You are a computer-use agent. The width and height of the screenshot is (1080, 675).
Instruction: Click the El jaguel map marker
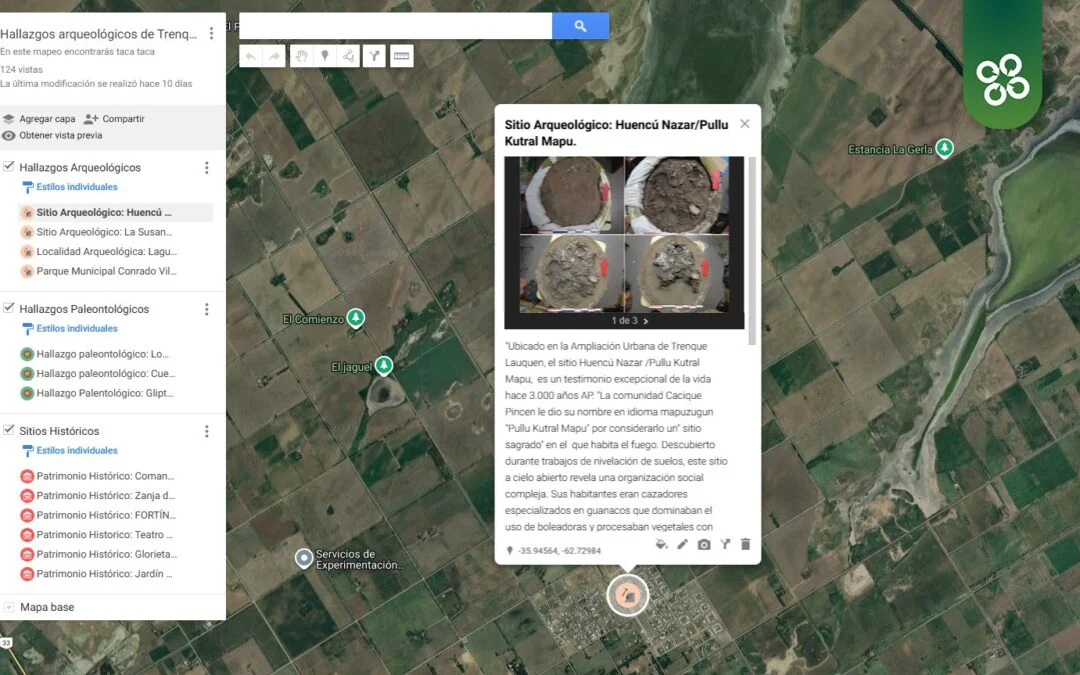pyautogui.click(x=384, y=366)
